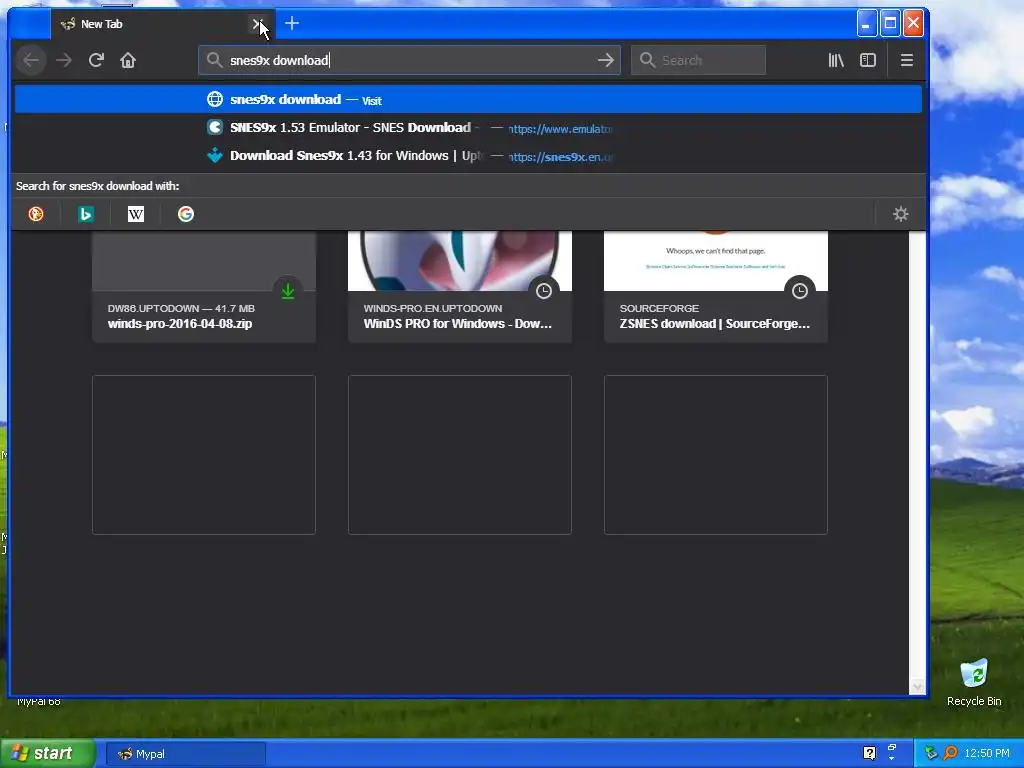
Task: Click the orange magnifier tray icon
Action: pyautogui.click(x=950, y=753)
